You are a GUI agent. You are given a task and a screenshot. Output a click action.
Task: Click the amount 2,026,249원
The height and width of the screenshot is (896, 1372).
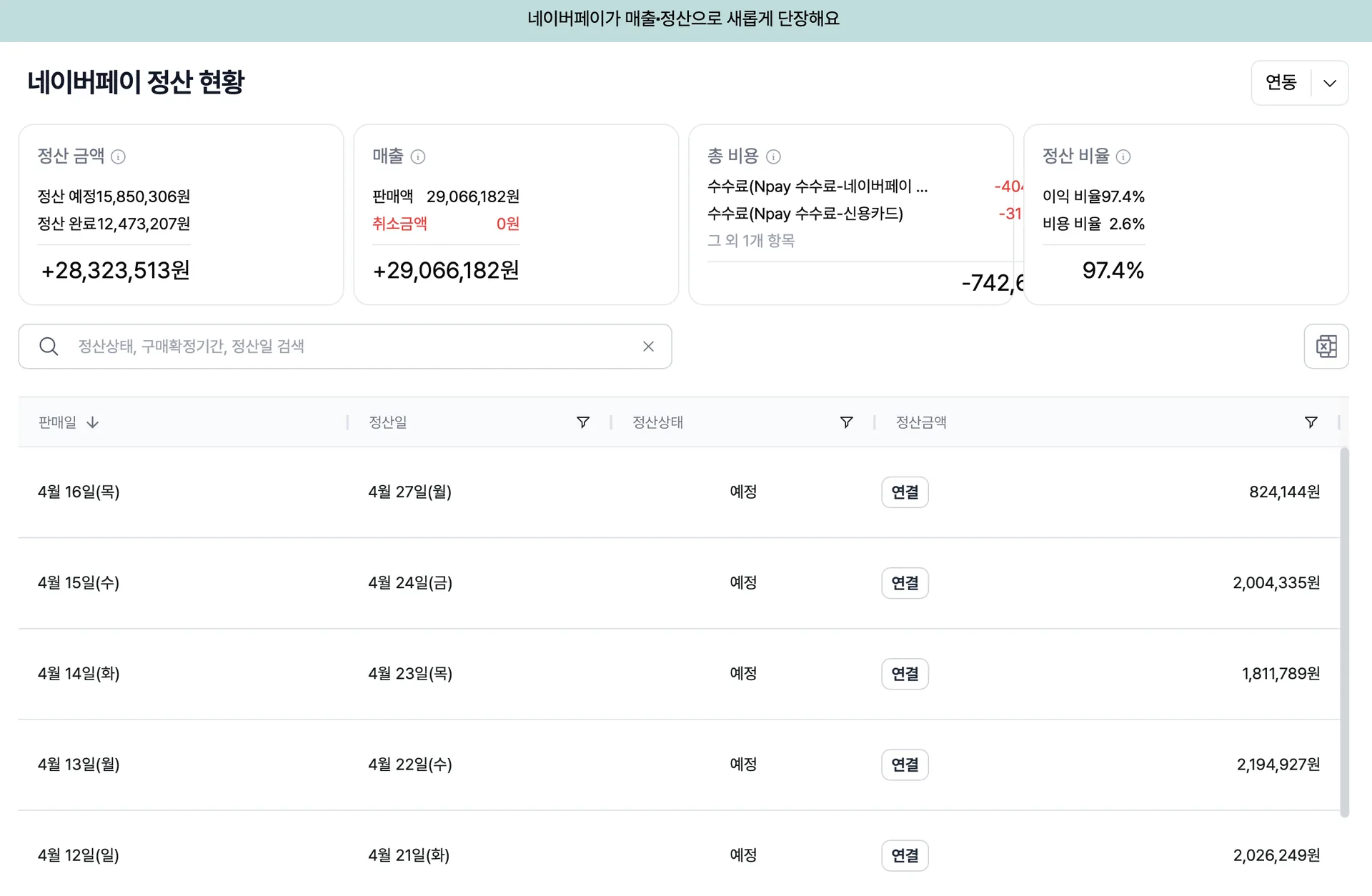click(x=1276, y=855)
